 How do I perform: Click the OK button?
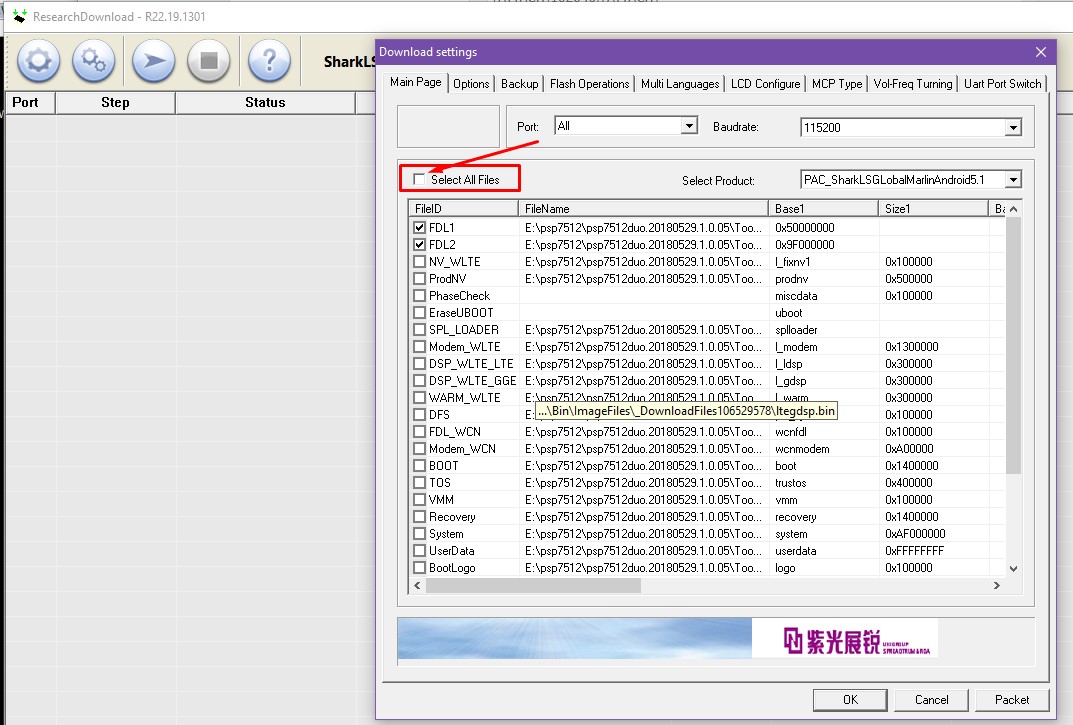850,699
